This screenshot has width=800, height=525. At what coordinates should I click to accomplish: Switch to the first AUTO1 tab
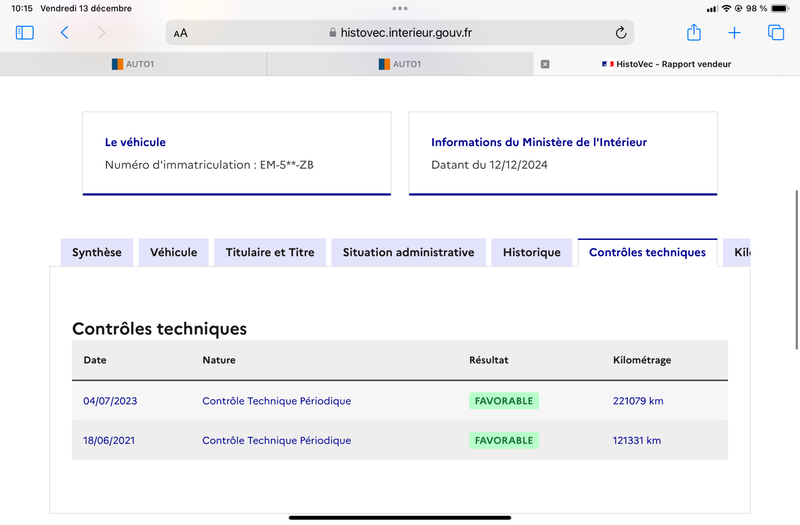133,64
